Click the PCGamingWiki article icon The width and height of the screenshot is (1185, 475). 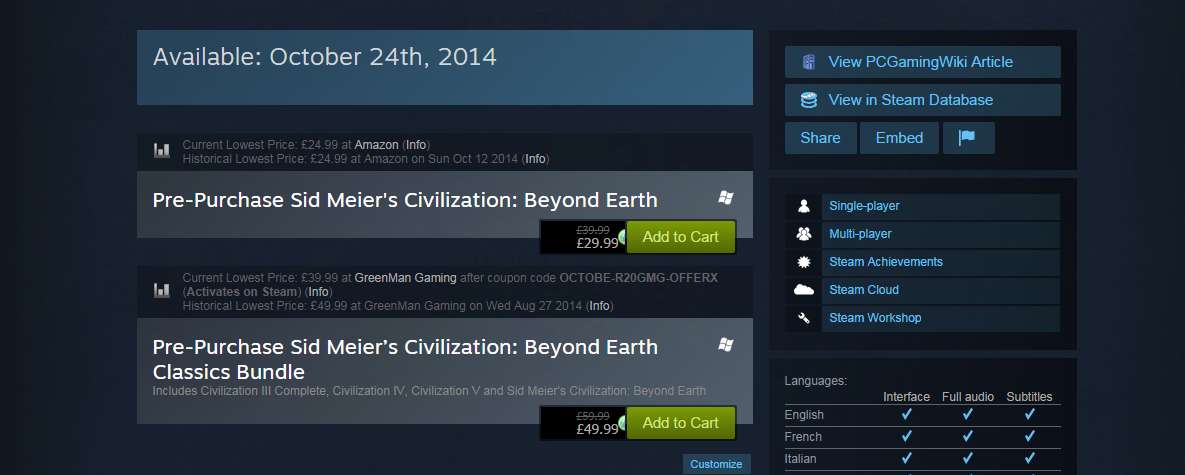tap(809, 62)
